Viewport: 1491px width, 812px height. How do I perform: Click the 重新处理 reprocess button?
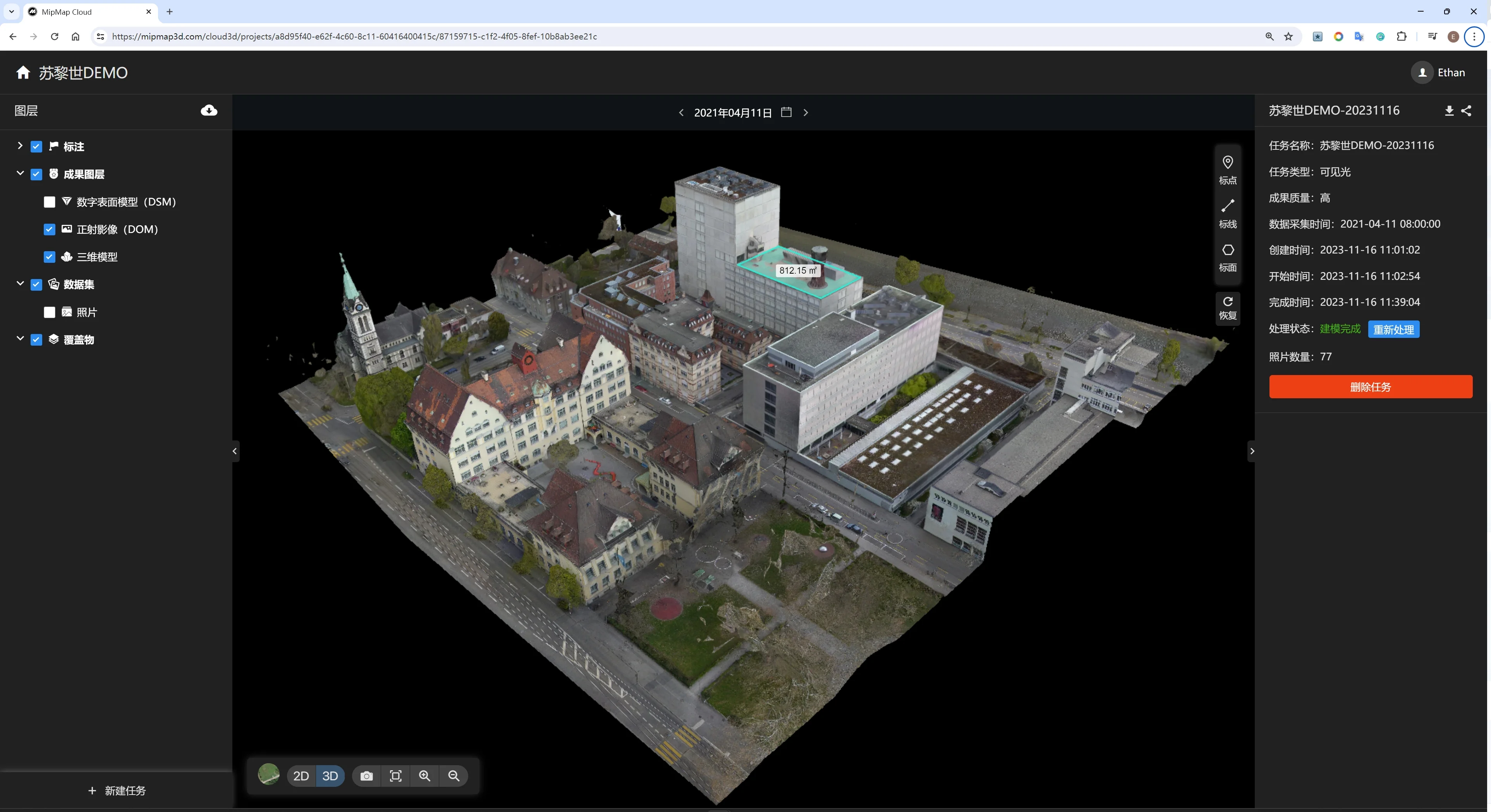pyautogui.click(x=1393, y=329)
